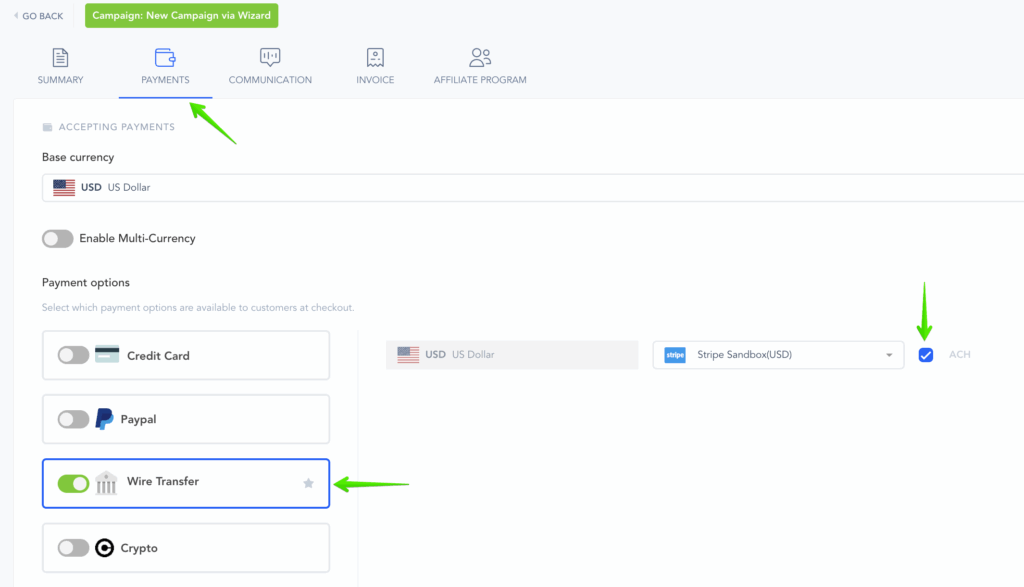Click the Paypal logo icon
Viewport: 1024px width, 587px height.
coord(104,419)
